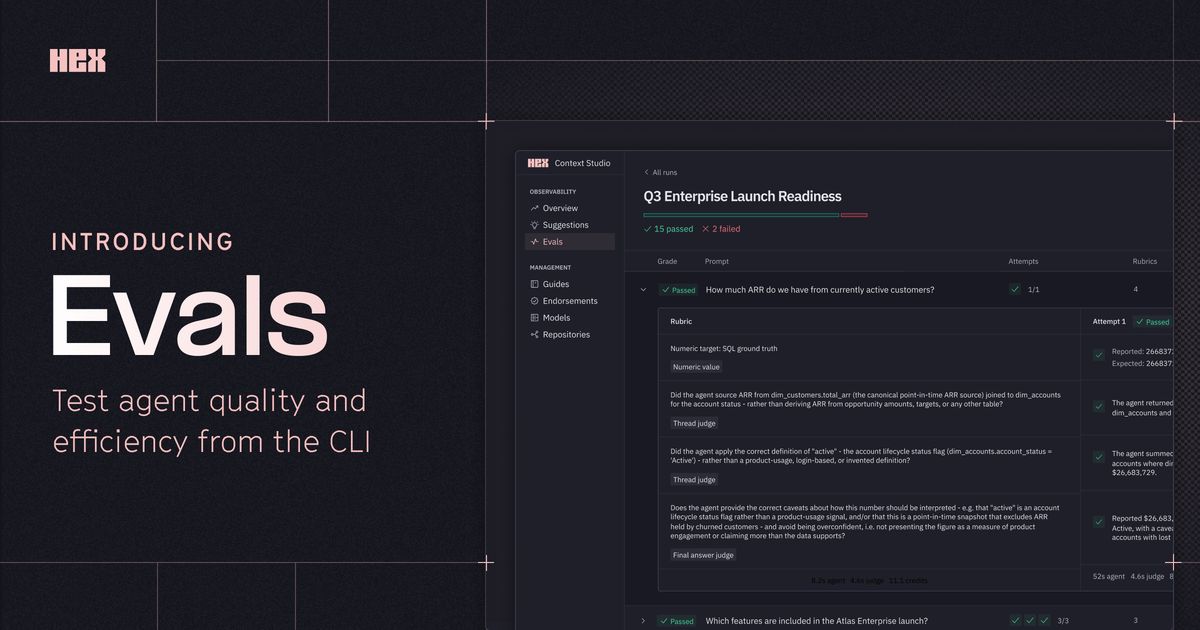Image resolution: width=1200 pixels, height=630 pixels.
Task: Click the Final answer judge tag
Action: (x=703, y=555)
